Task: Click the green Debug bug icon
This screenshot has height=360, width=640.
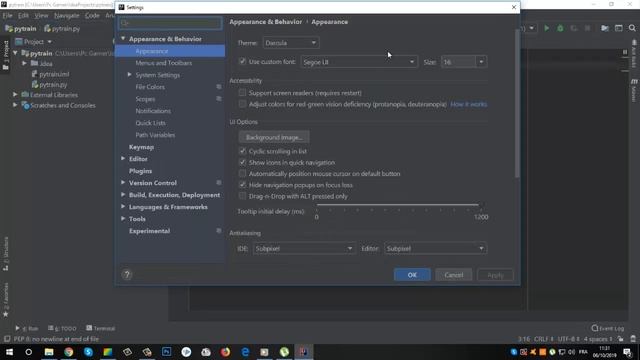Action: (x=560, y=28)
